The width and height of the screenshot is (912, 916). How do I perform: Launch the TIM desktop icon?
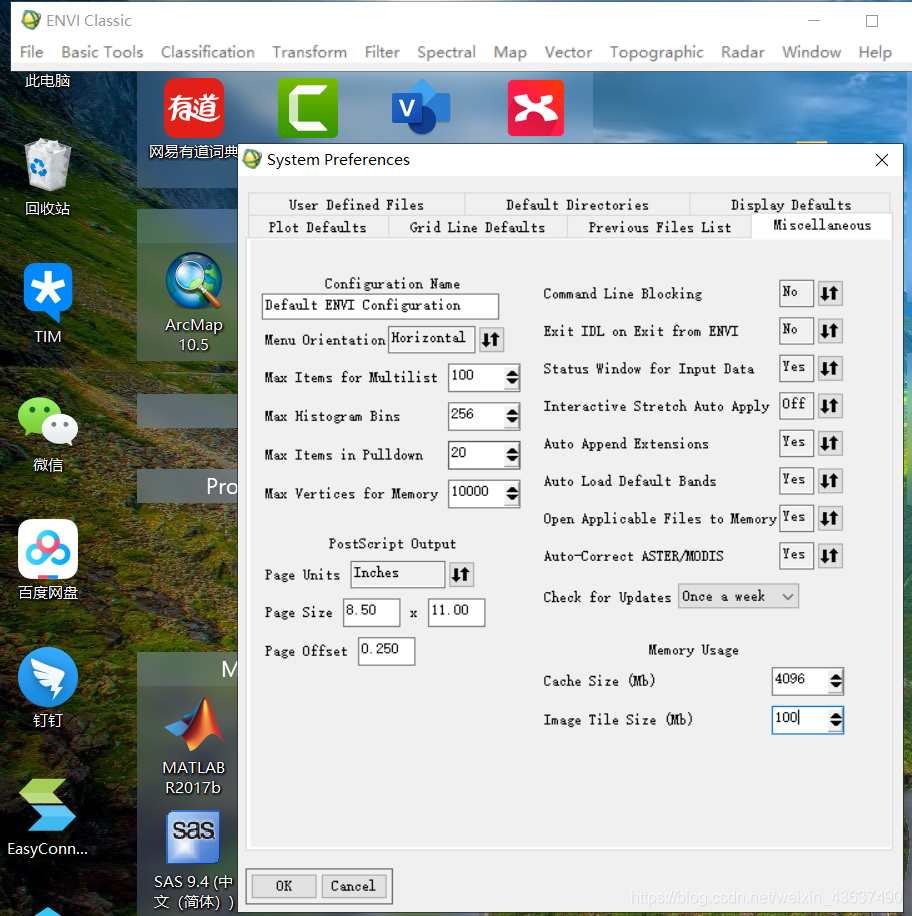tap(48, 303)
